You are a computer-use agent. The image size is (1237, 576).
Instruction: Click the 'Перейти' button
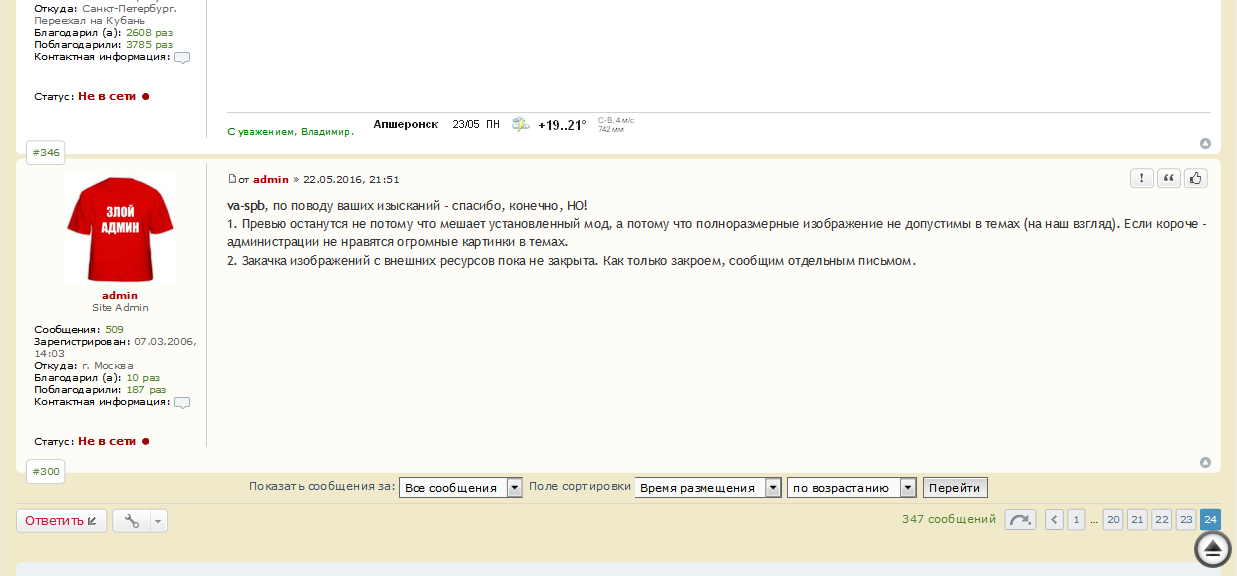(955, 488)
